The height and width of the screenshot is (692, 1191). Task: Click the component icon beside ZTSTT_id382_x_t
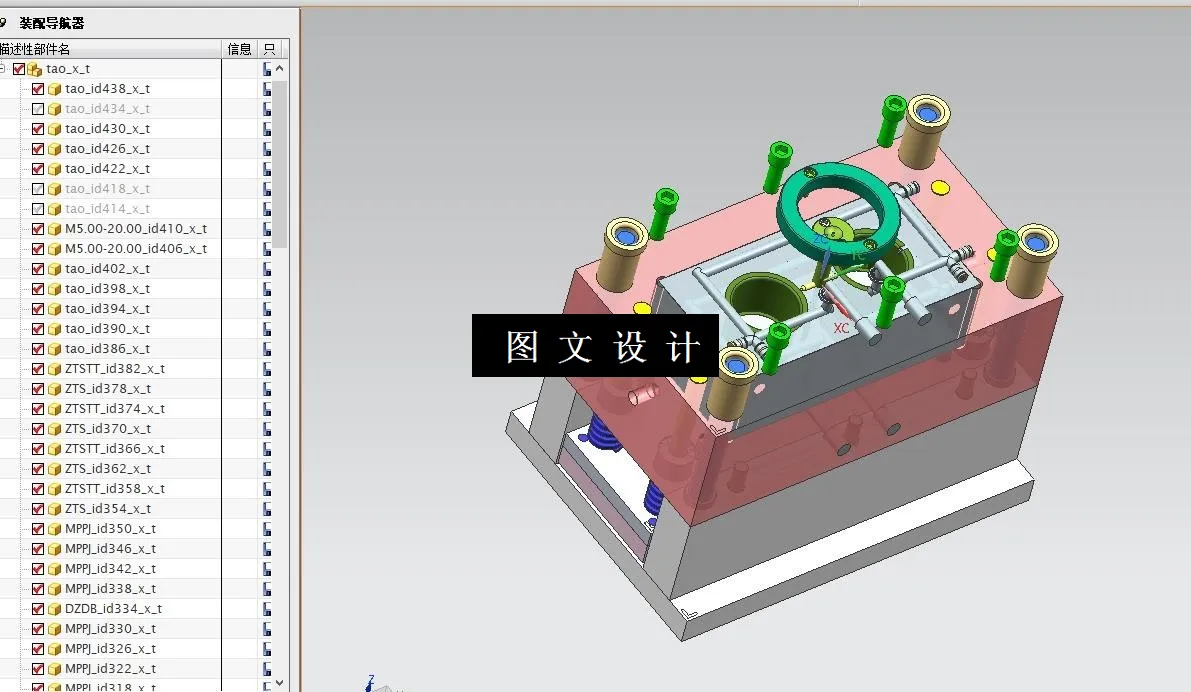[x=53, y=368]
